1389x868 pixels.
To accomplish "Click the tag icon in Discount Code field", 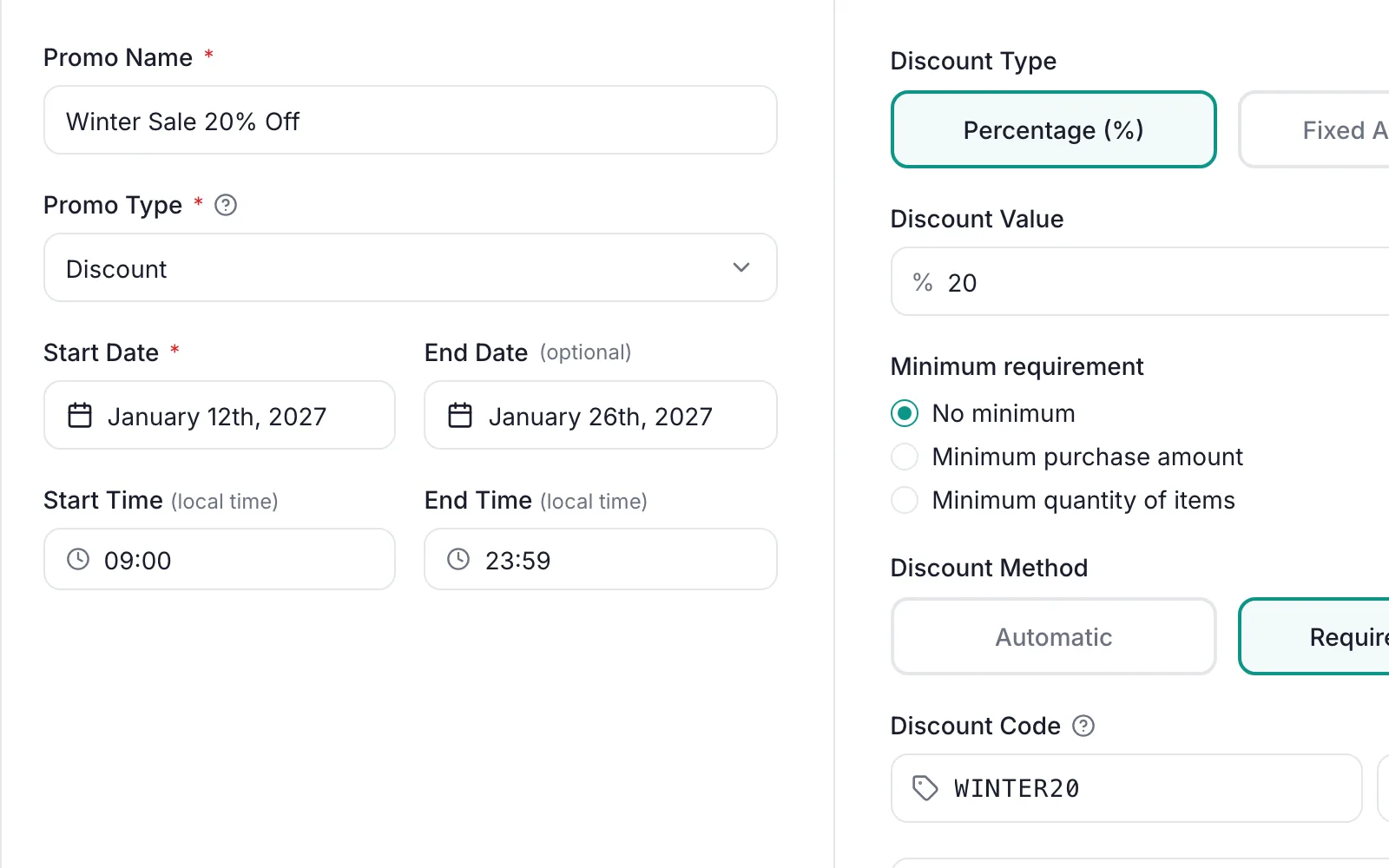I will tap(925, 788).
